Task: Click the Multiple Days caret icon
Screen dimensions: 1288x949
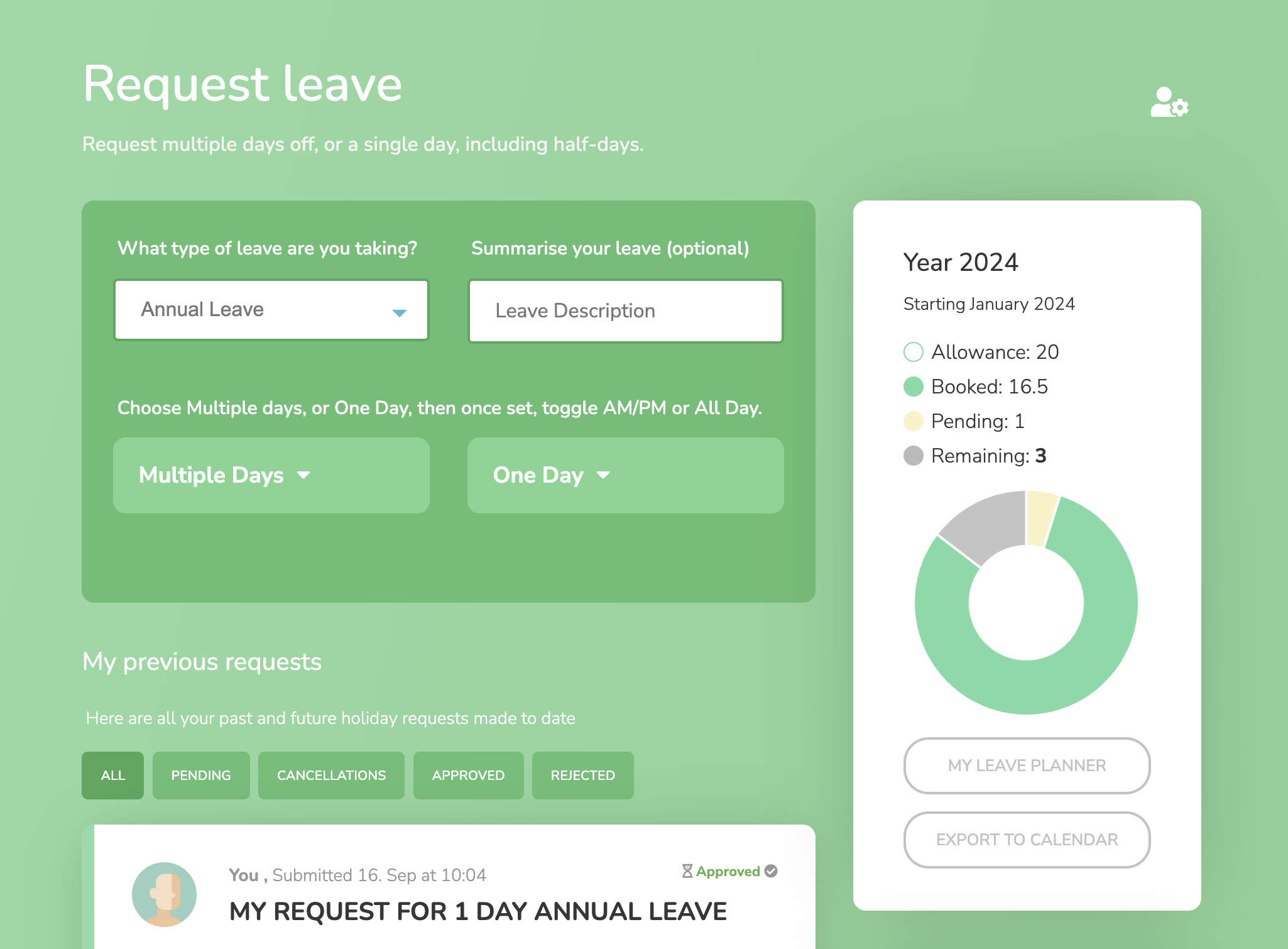Action: [304, 475]
